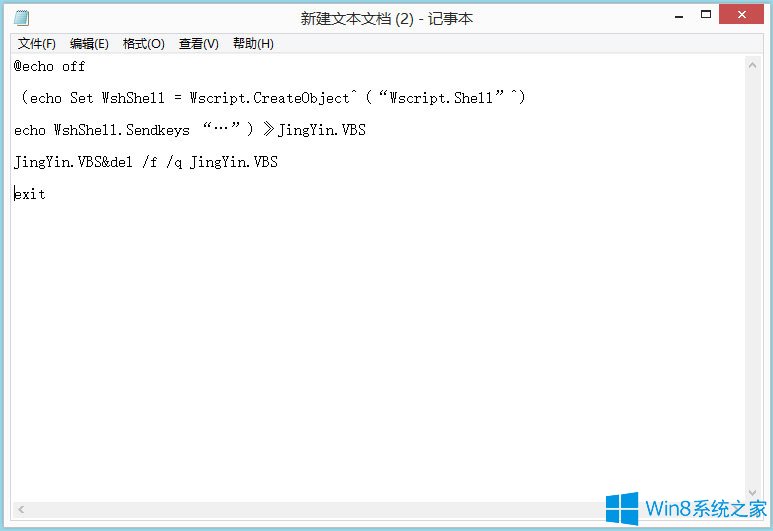Open the 文件(F) menu

pos(36,44)
